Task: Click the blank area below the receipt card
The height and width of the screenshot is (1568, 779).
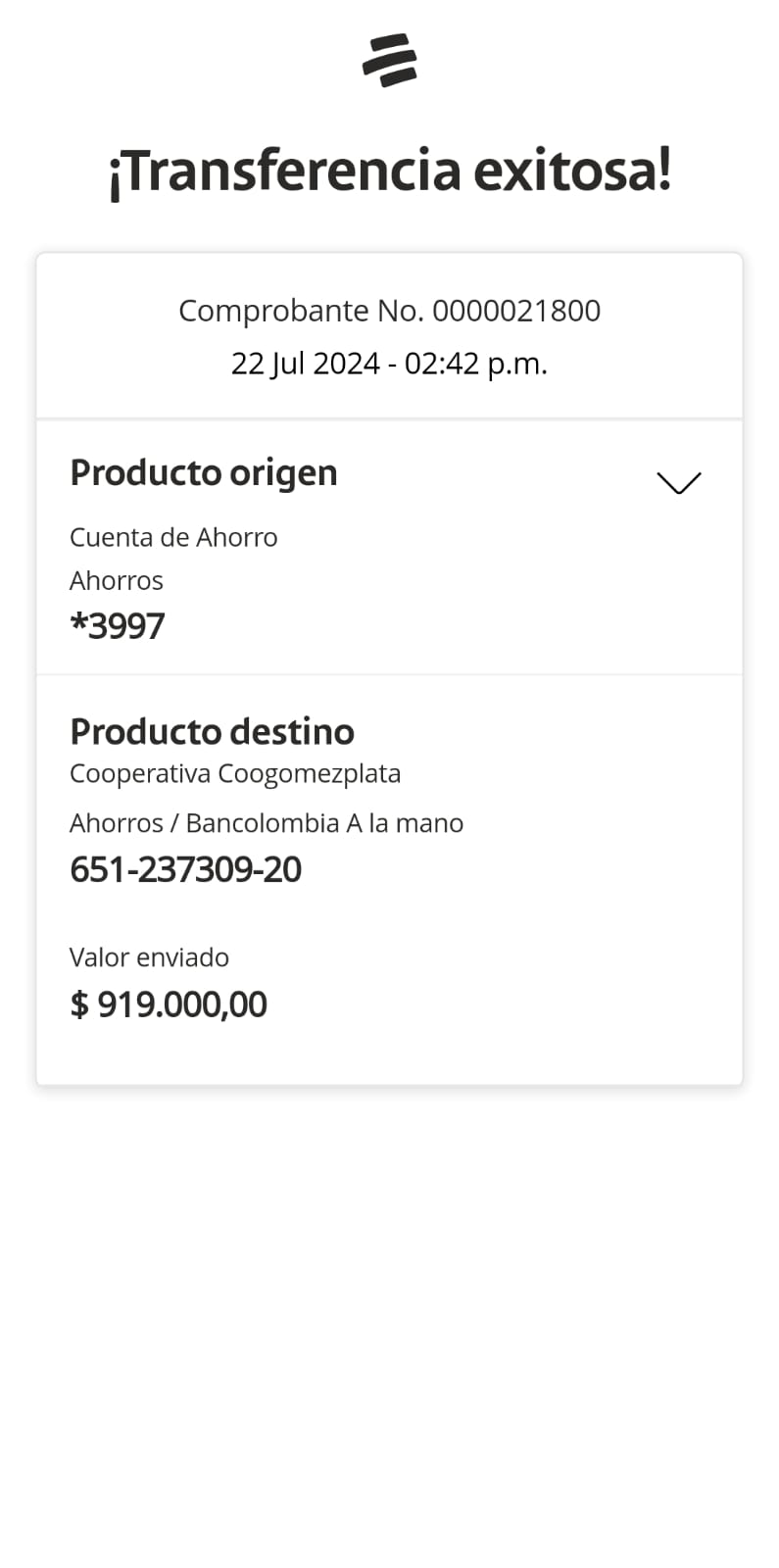Action: click(x=389, y=1323)
